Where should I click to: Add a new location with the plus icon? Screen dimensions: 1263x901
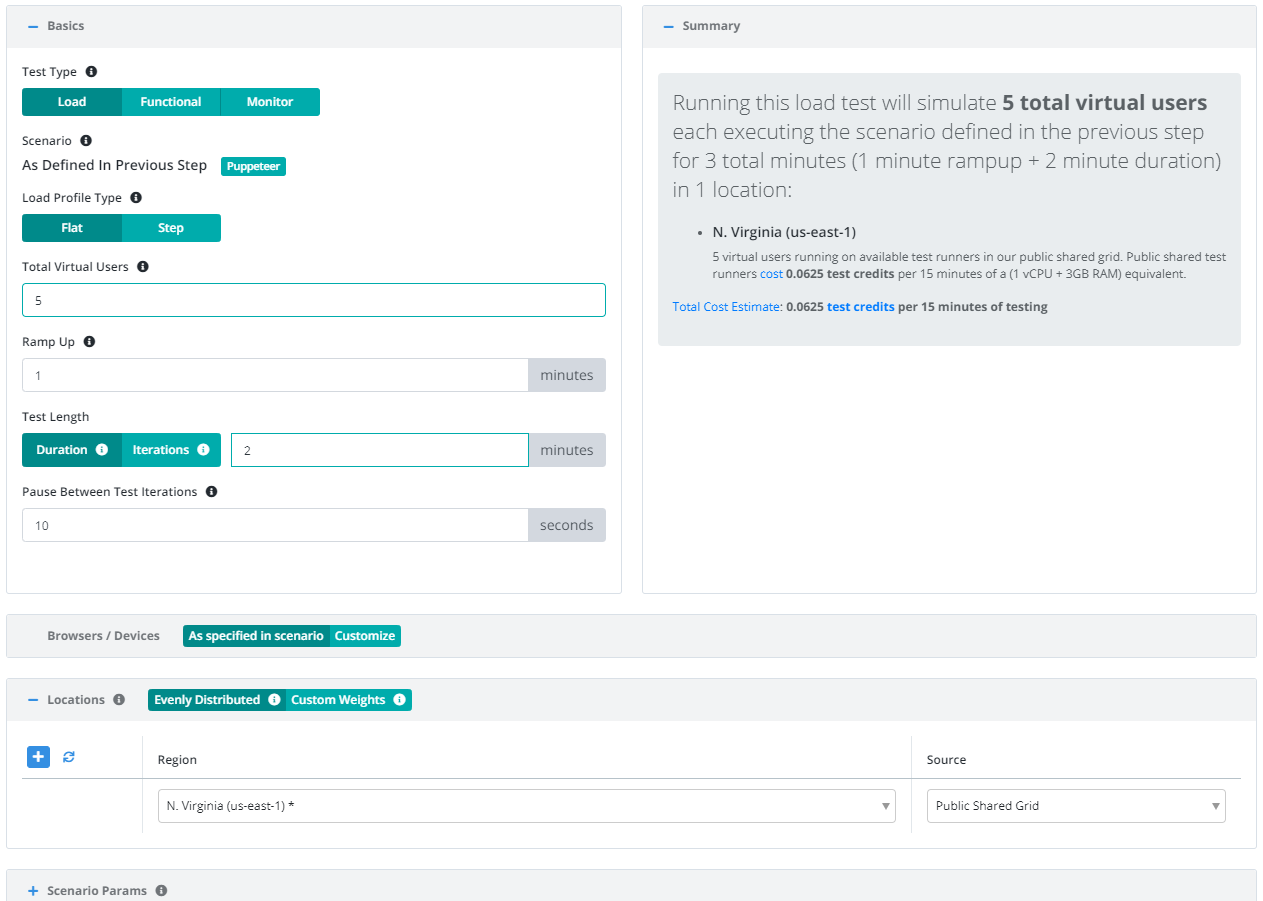(38, 757)
